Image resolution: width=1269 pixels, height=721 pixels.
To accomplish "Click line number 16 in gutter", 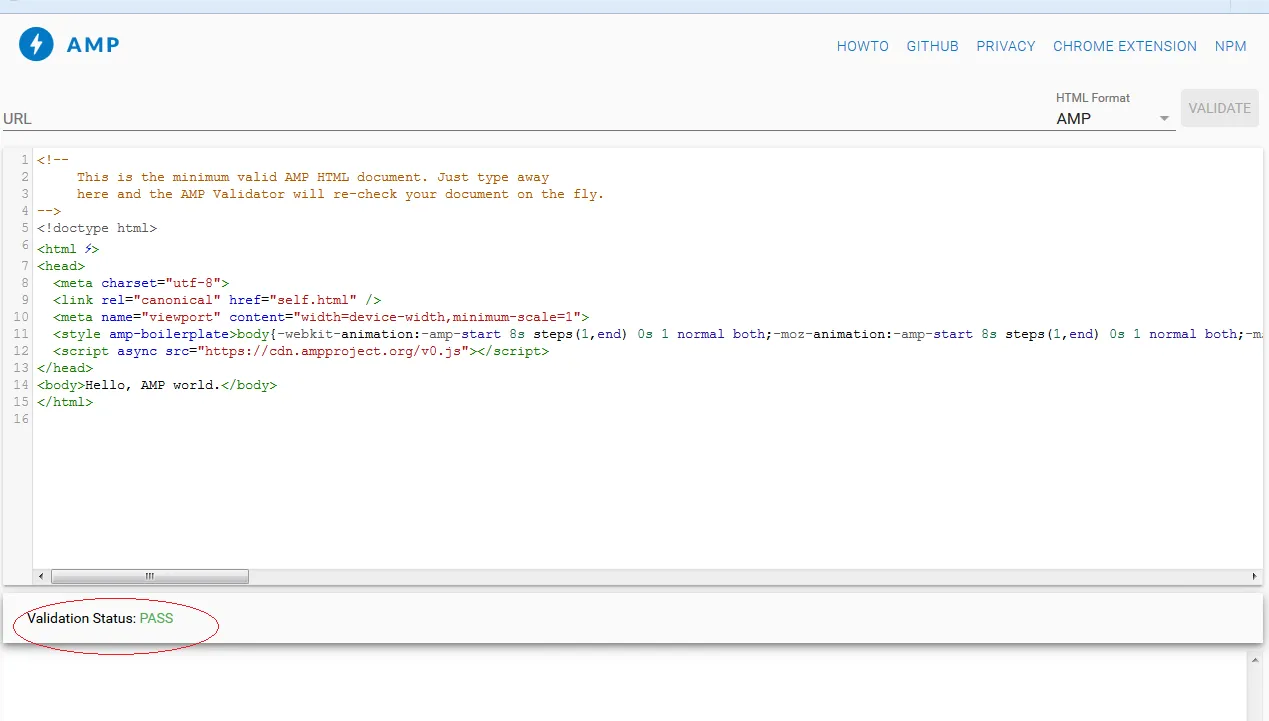I will (x=21, y=419).
